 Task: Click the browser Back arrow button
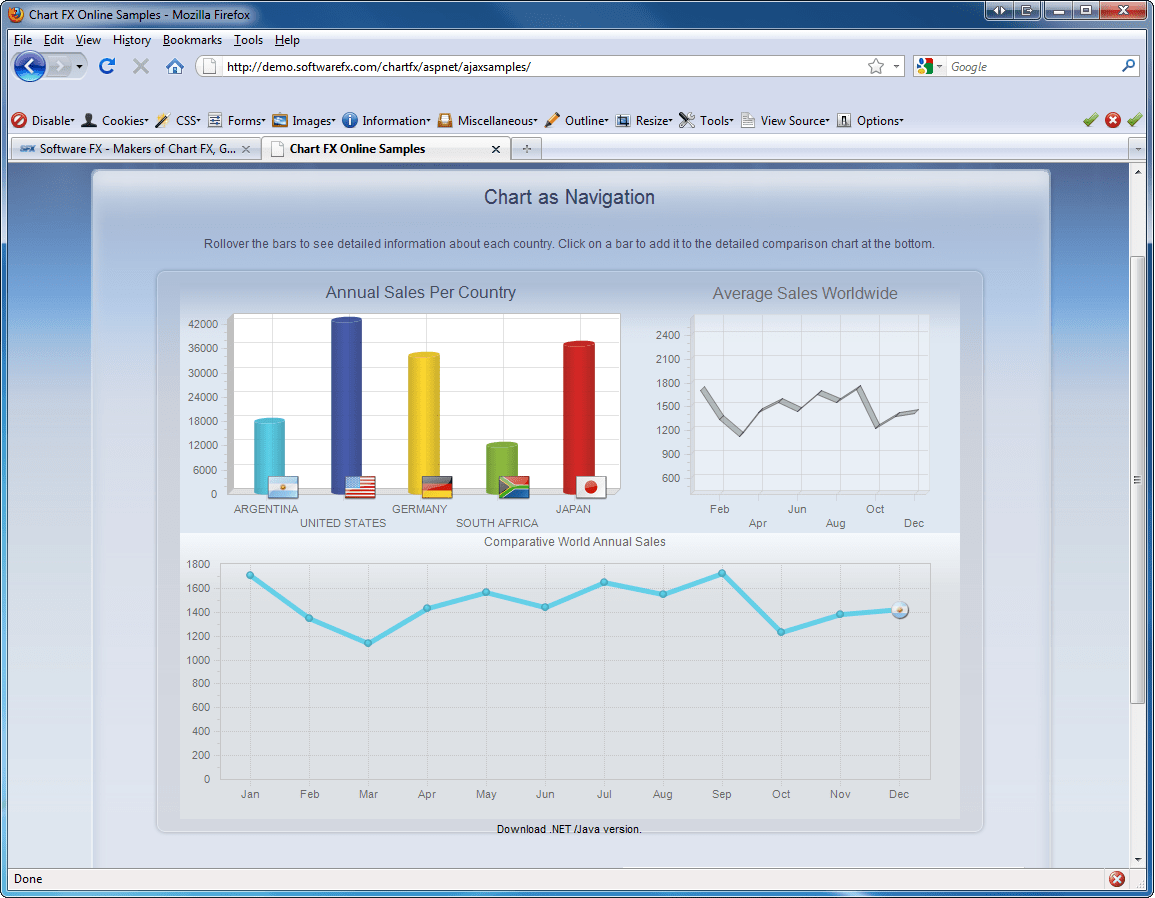31,66
